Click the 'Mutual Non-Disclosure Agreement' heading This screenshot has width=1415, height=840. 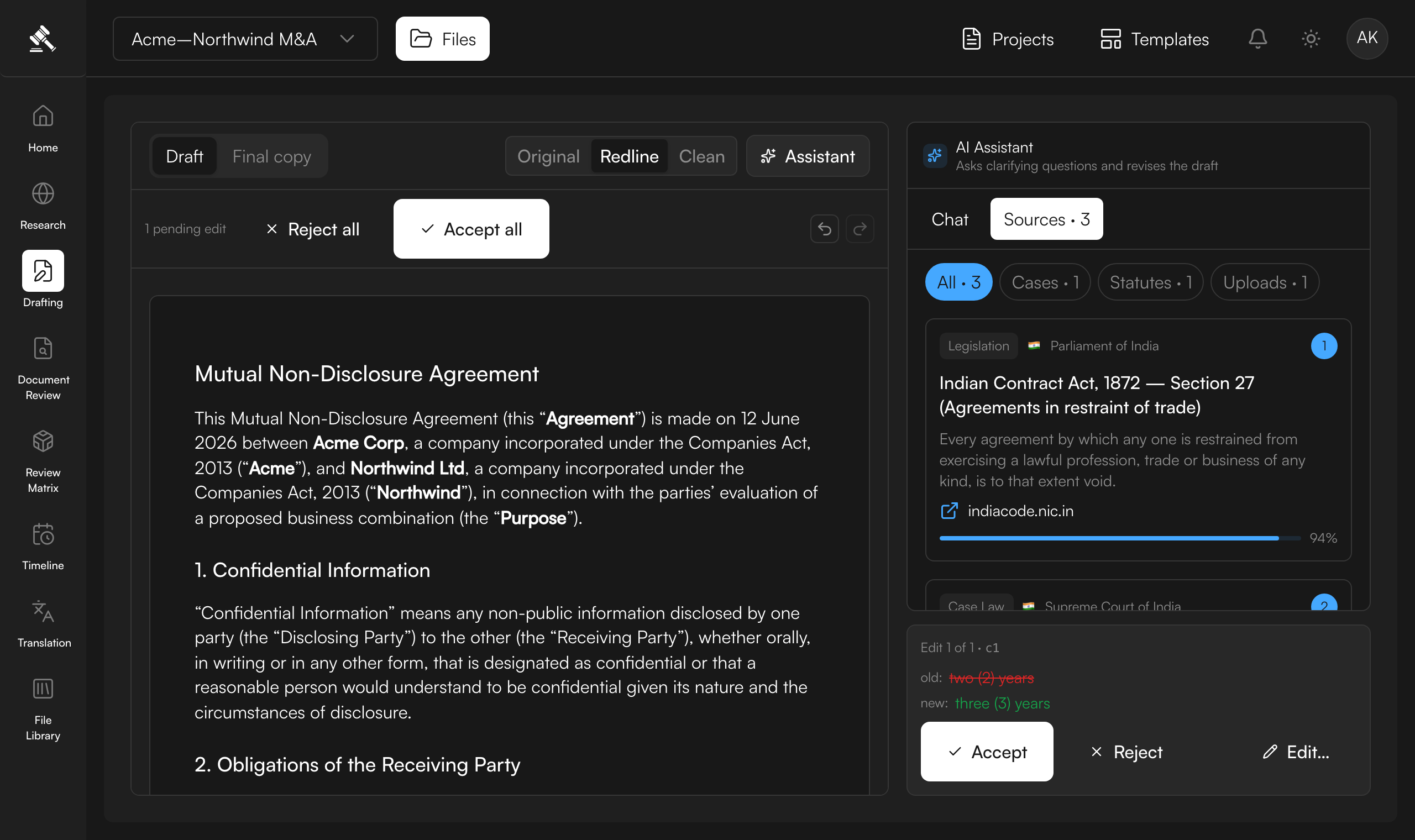[367, 374]
